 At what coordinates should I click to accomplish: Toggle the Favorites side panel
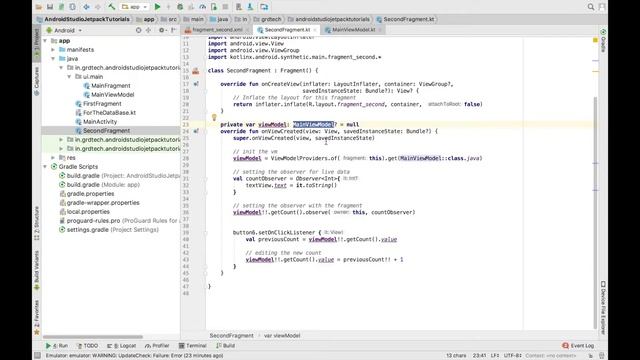coord(37,318)
